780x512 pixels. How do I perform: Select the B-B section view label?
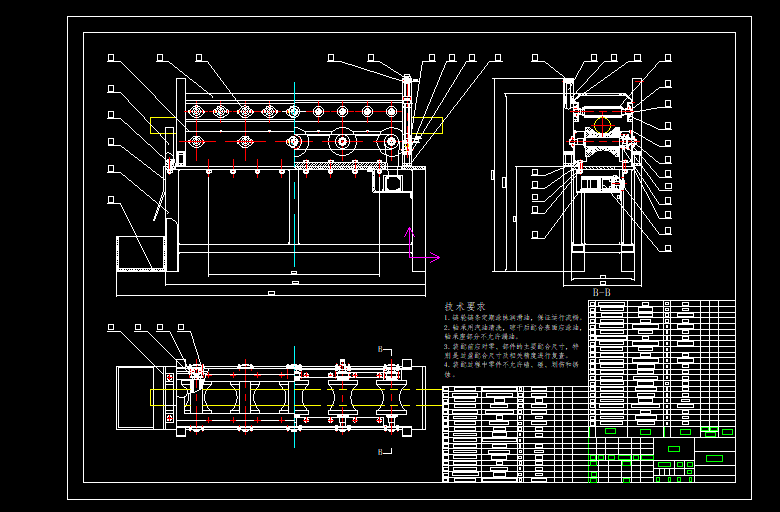click(x=601, y=293)
